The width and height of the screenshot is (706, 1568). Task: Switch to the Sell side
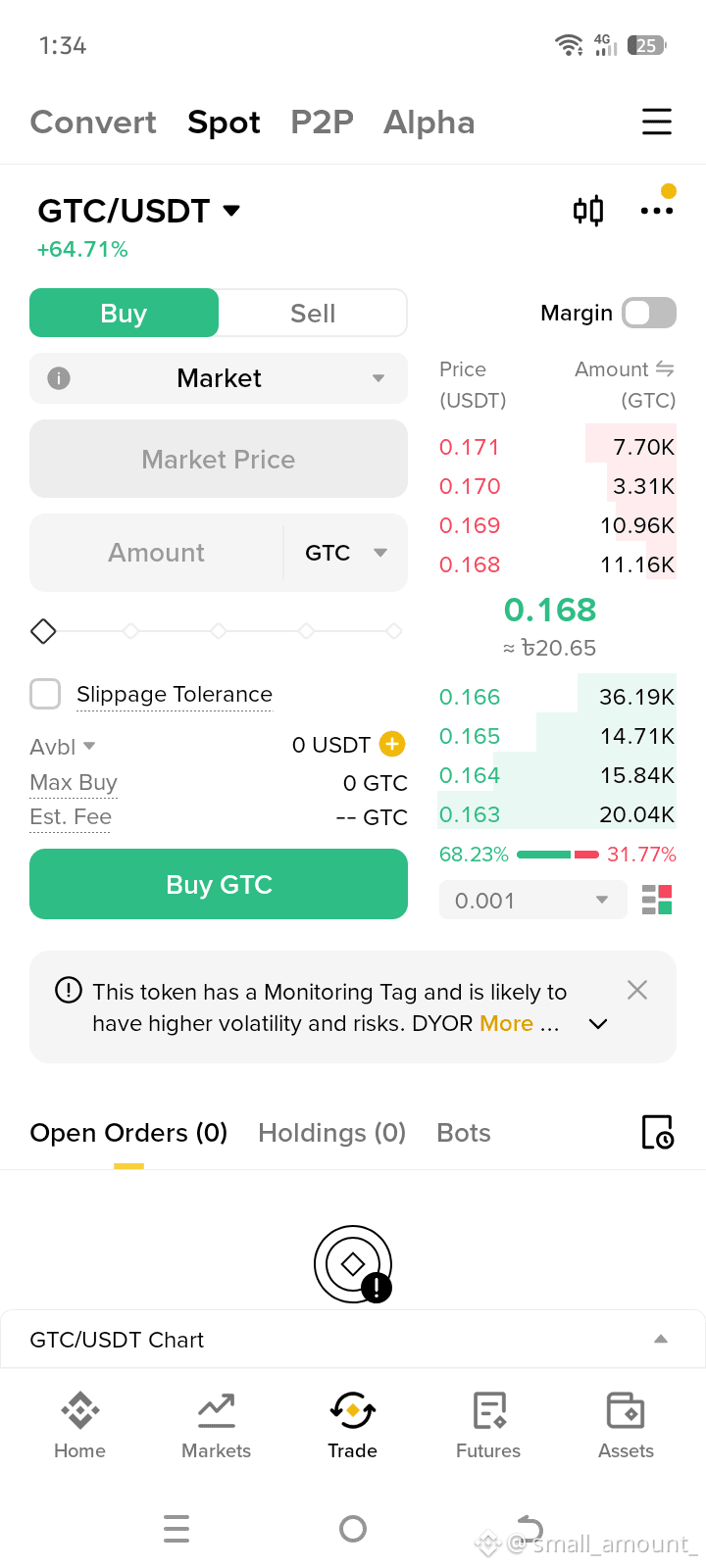313,314
